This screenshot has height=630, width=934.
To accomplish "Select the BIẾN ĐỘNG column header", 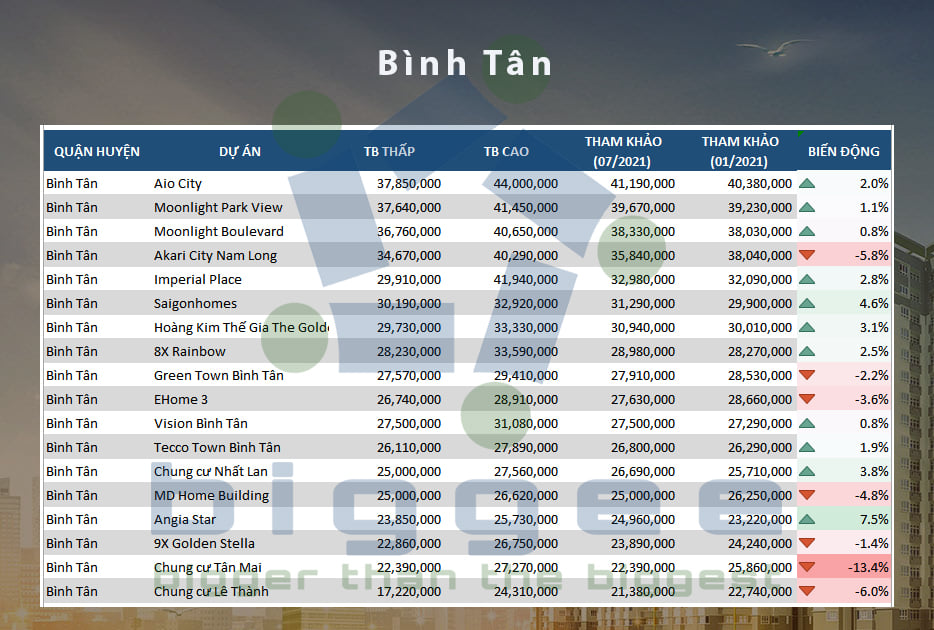I will click(x=845, y=150).
